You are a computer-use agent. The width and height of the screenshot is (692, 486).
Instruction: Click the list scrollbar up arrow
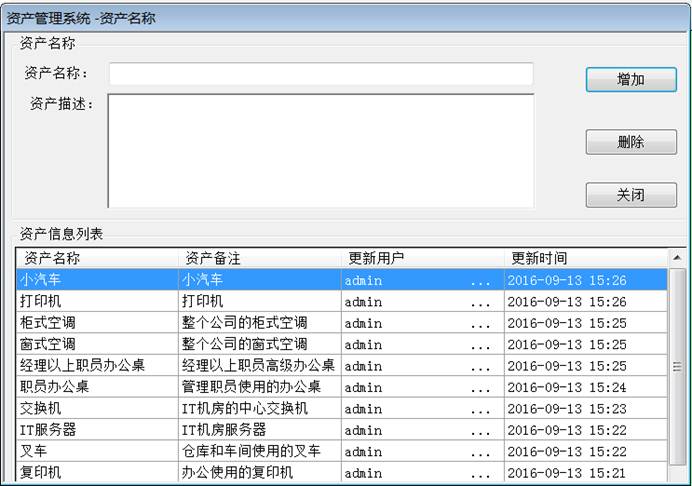677,258
